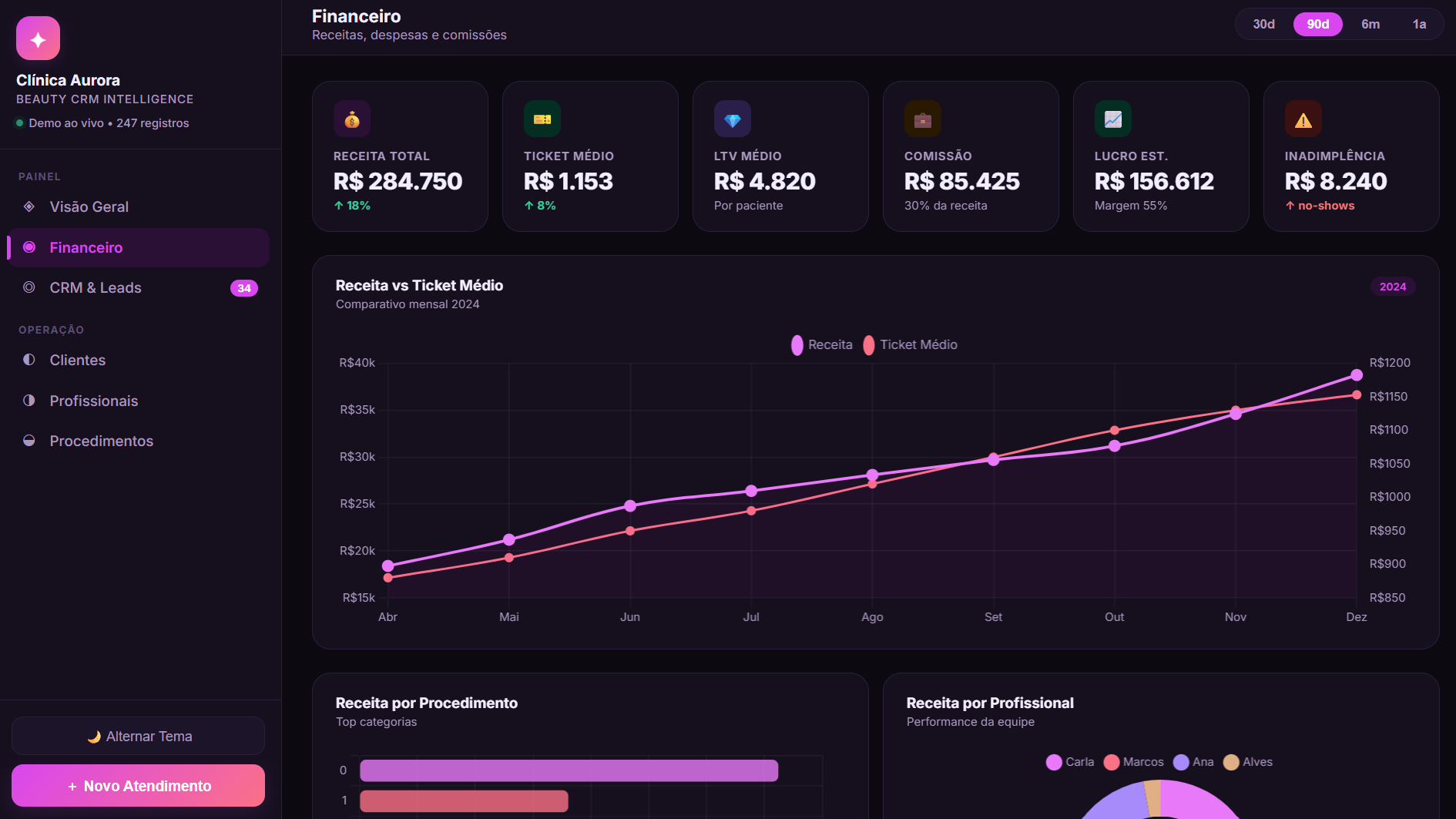Navigate to Clientes
This screenshot has height=819, width=1456.
pyautogui.click(x=139, y=360)
